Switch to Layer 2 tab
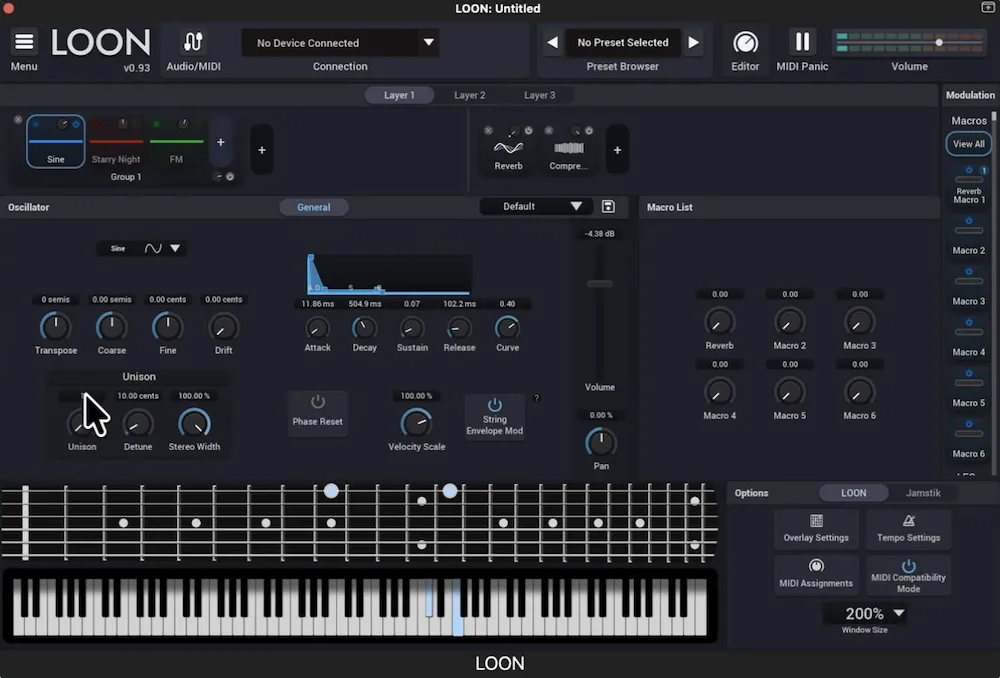This screenshot has height=678, width=1000. pyautogui.click(x=469, y=95)
